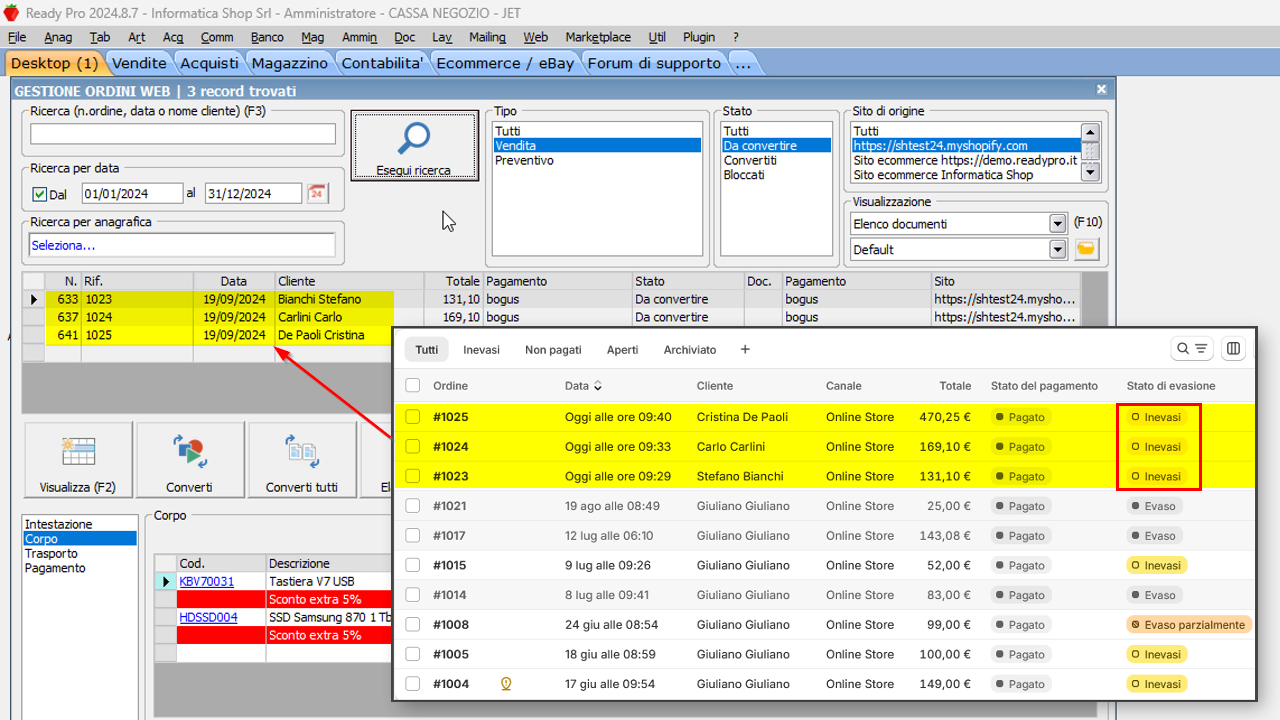This screenshot has height=720, width=1280.
Task: Tick the select-all orders checkbox in Shopify
Action: coord(413,386)
